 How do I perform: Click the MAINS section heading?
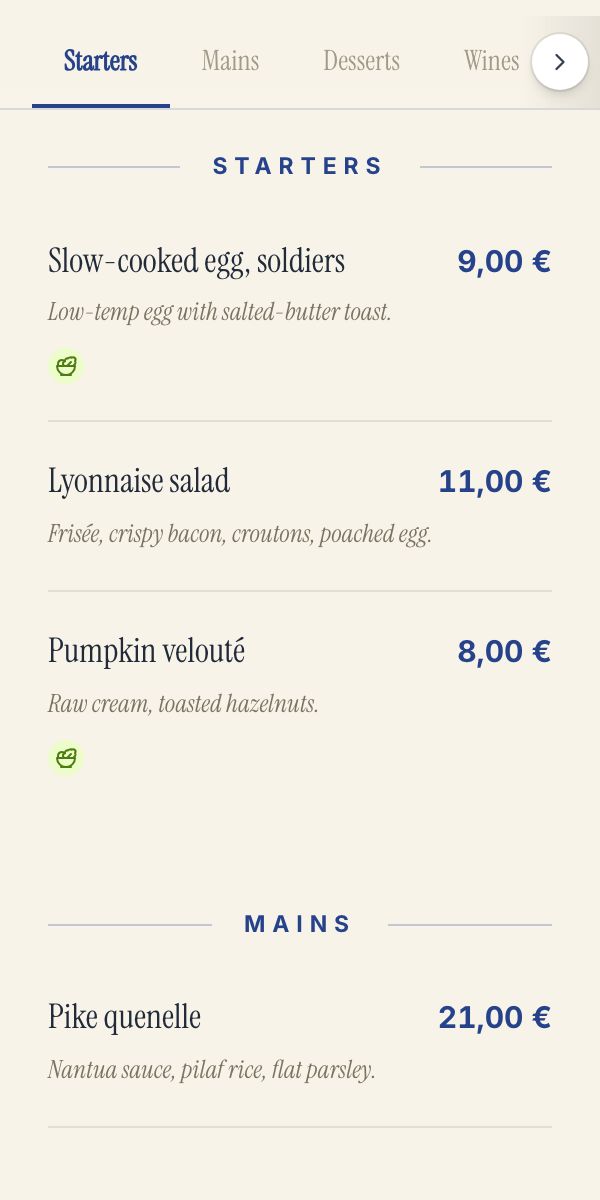299,924
